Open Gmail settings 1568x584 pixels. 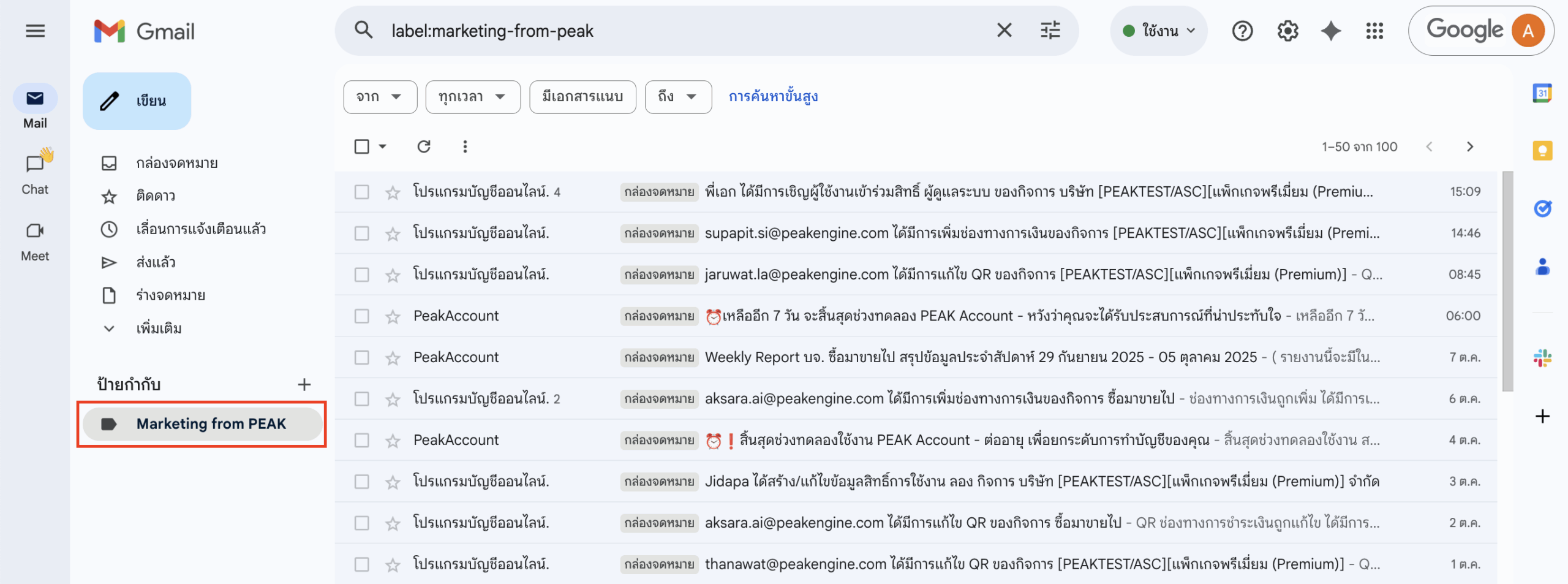(x=1287, y=30)
